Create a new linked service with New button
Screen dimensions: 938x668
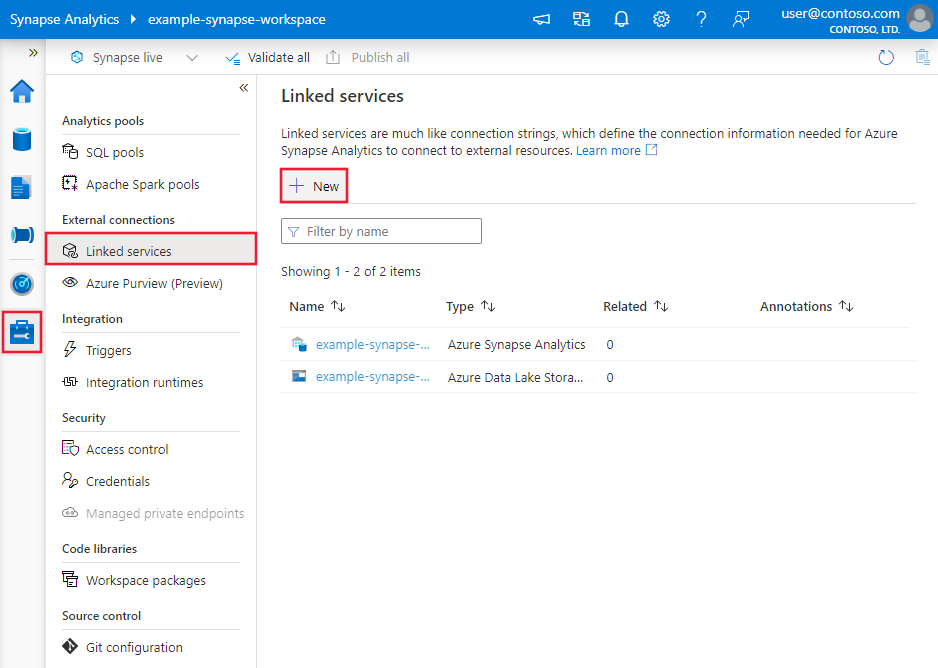(x=313, y=186)
